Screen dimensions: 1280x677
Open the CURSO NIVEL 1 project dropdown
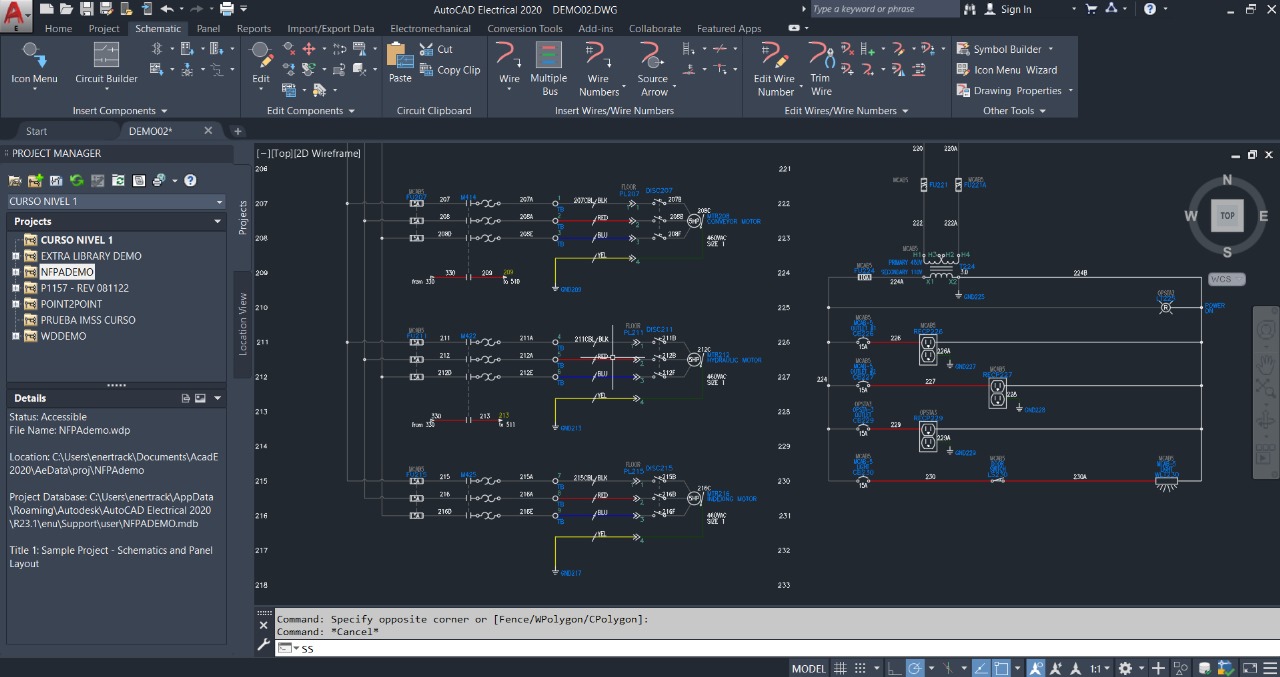click(x=218, y=201)
